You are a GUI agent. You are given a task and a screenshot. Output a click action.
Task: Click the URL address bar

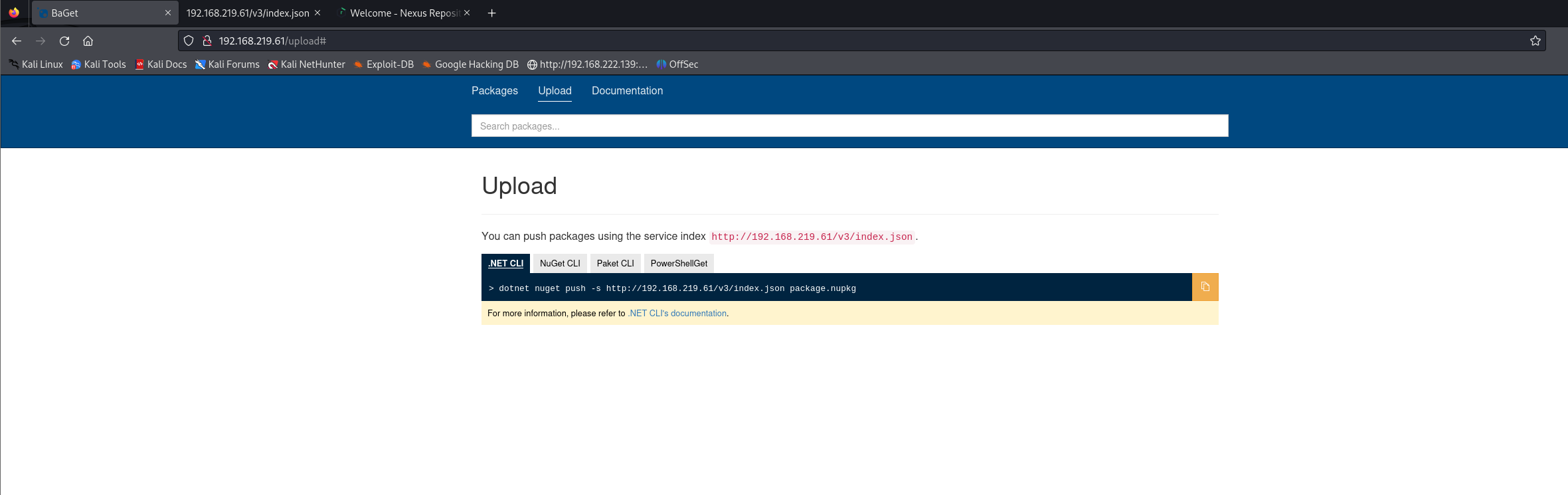(x=861, y=41)
